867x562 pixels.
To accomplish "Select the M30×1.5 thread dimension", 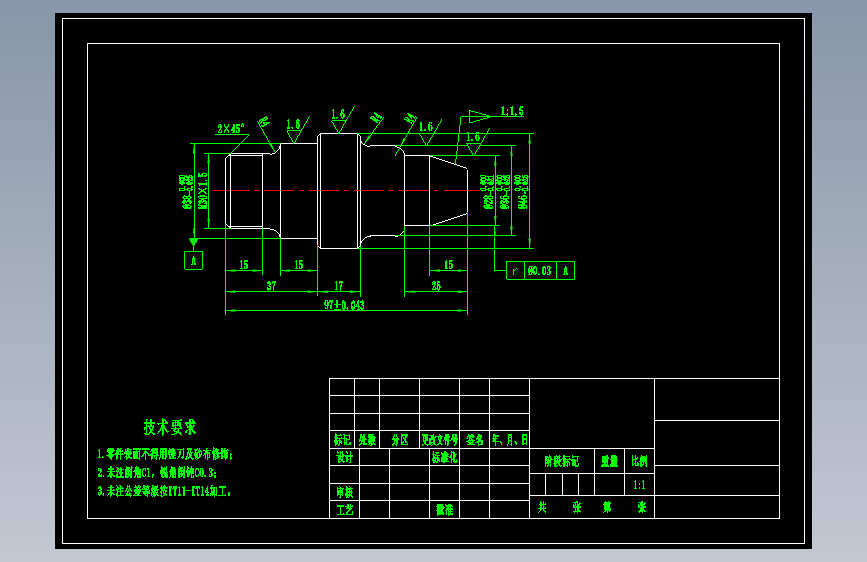I will [x=202, y=190].
